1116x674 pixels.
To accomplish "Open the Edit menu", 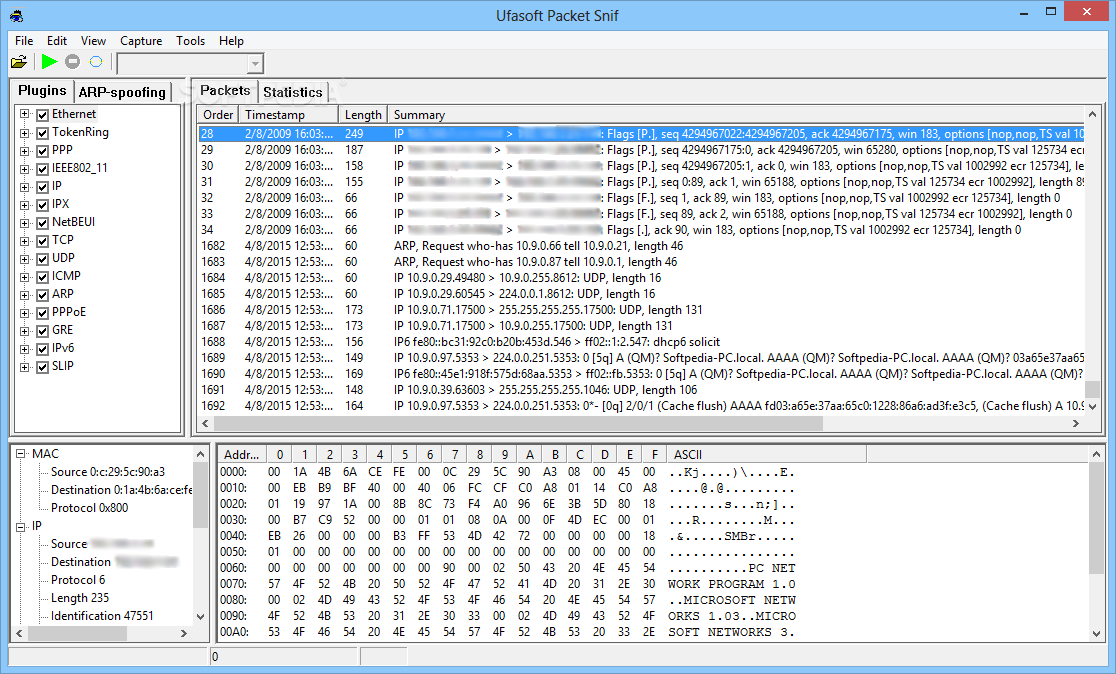I will point(57,41).
